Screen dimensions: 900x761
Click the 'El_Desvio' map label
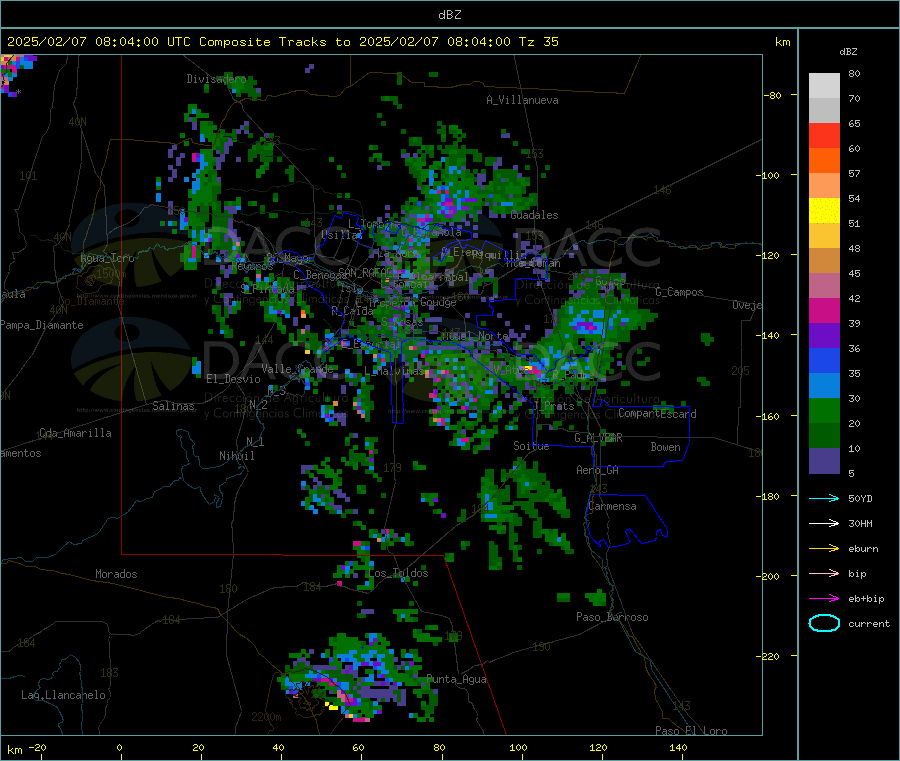pos(233,379)
